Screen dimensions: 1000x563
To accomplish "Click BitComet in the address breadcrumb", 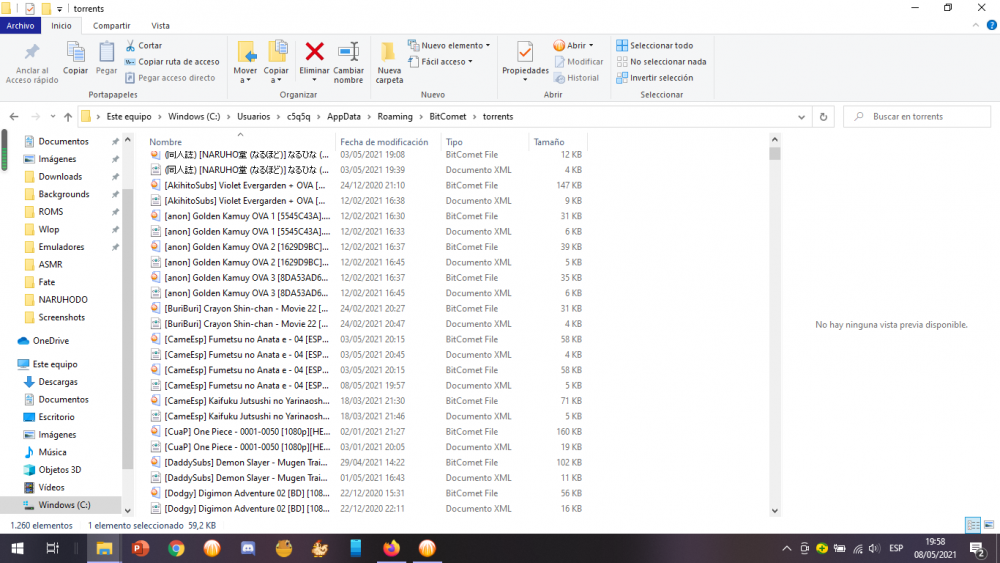I will point(448,117).
